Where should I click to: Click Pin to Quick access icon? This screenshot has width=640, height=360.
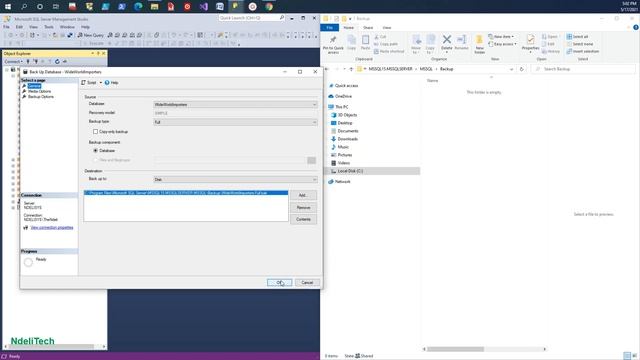point(333,39)
